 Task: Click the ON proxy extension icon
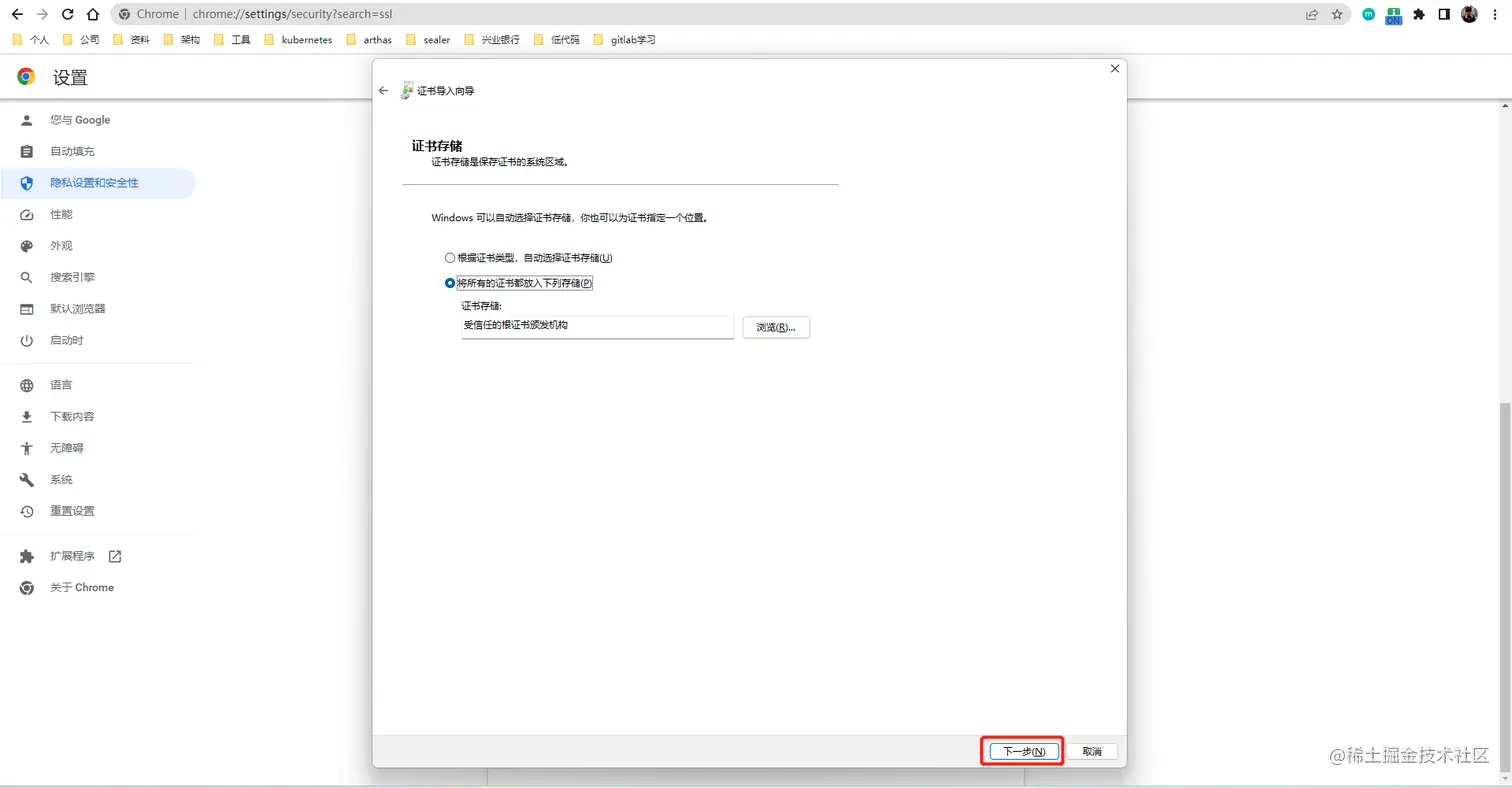click(1393, 15)
